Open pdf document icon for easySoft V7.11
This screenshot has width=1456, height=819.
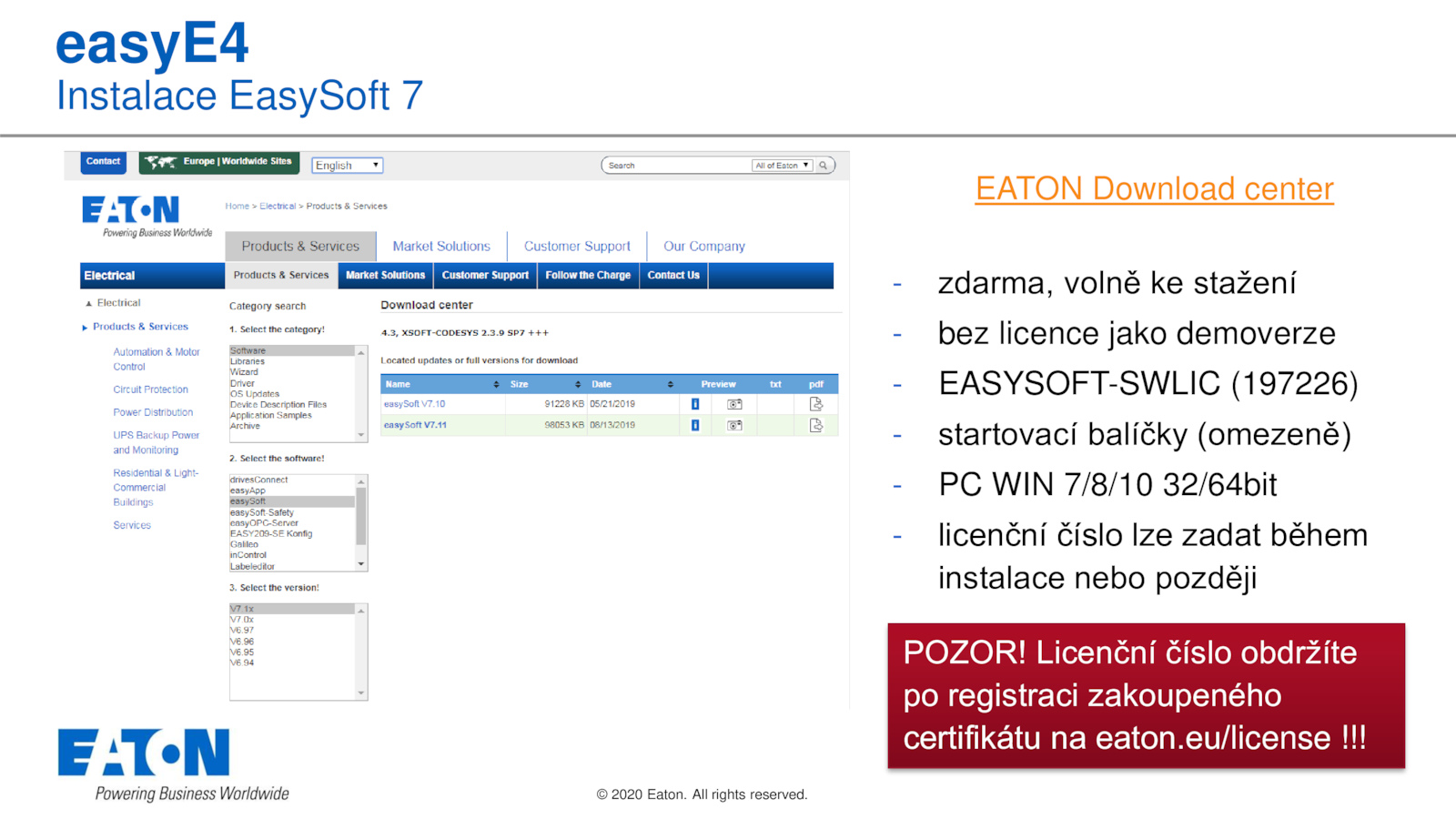pos(816,425)
